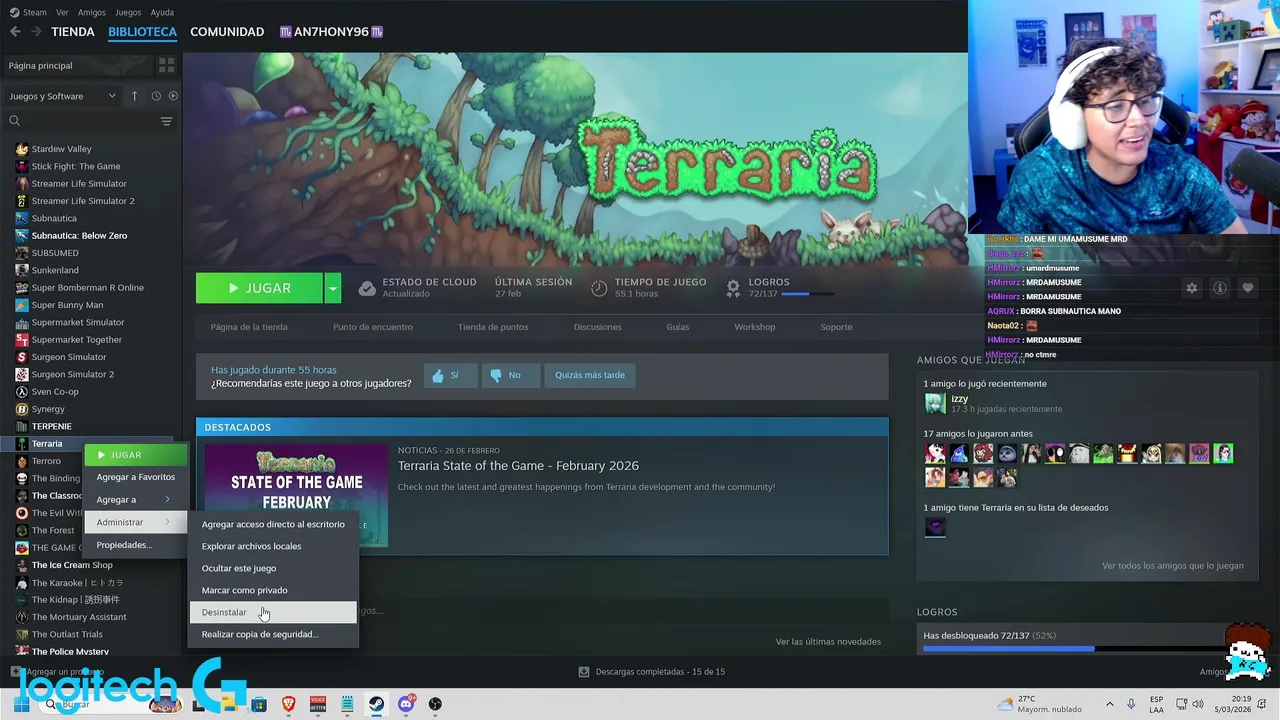
Task: Click the thumbs-down No recommendation button
Action: point(510,375)
